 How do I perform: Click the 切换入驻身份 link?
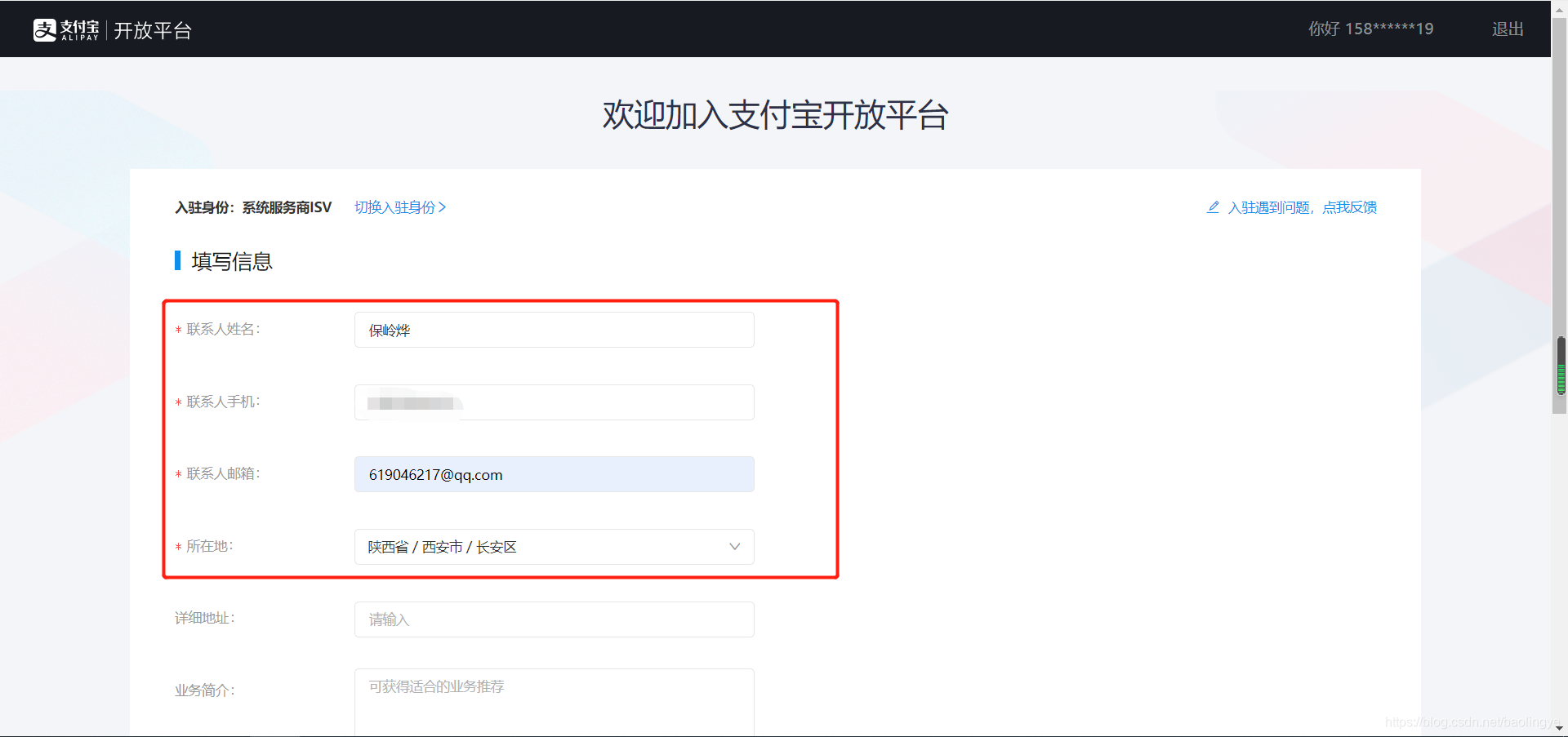point(396,206)
